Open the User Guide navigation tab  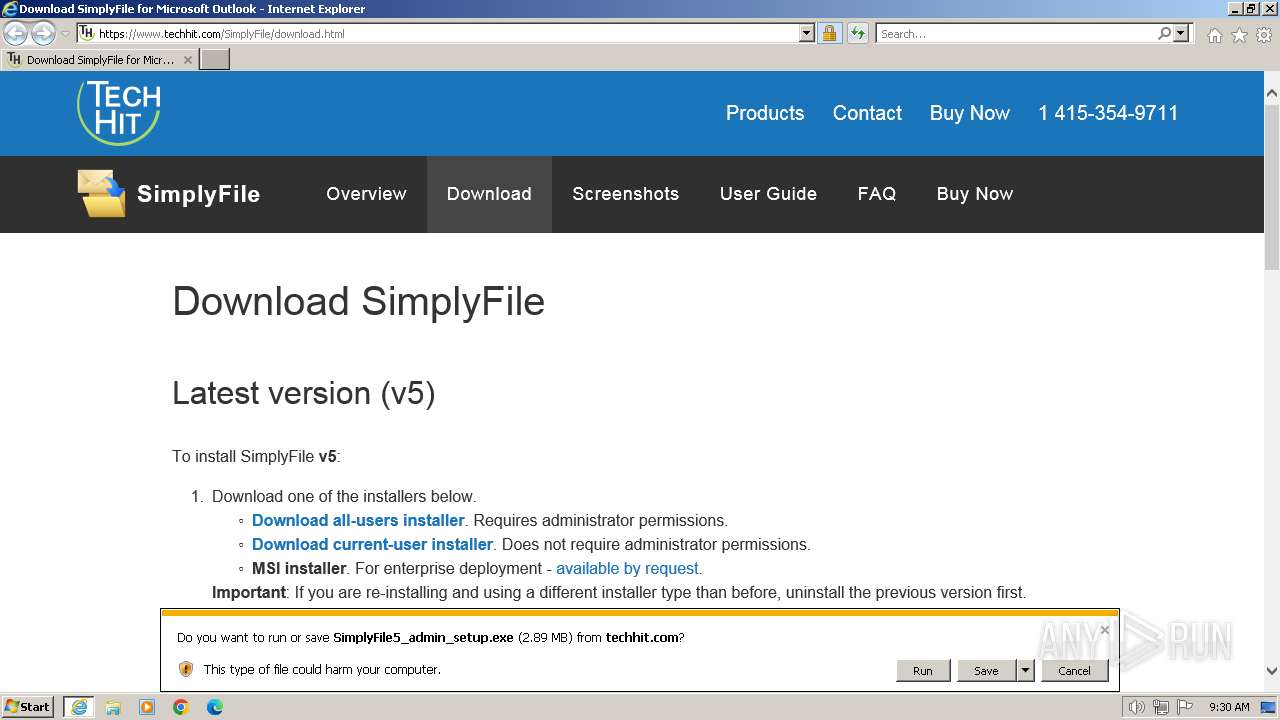coord(768,194)
